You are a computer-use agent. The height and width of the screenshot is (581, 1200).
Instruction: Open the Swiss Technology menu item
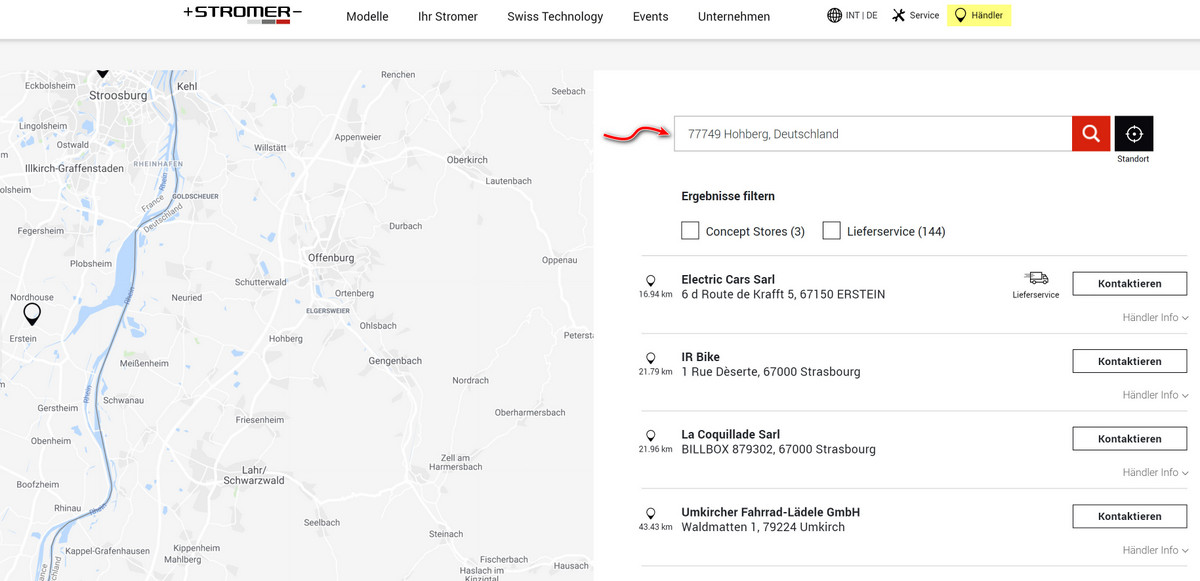pyautogui.click(x=555, y=16)
